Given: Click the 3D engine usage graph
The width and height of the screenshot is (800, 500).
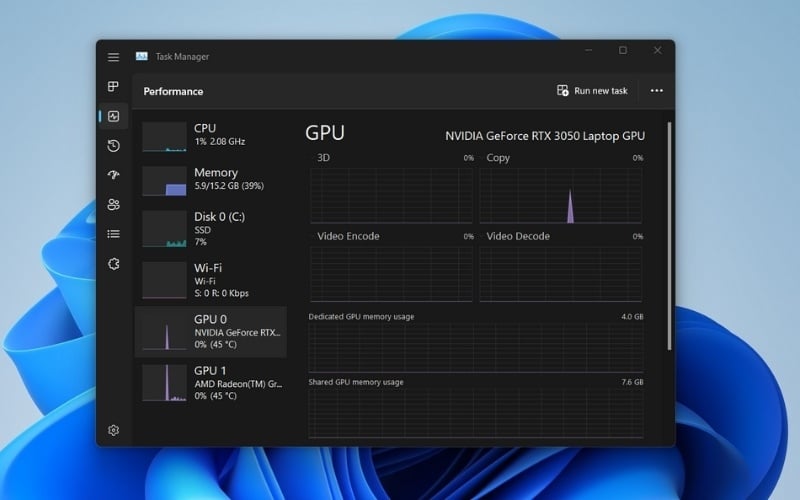Looking at the screenshot, I should point(391,195).
